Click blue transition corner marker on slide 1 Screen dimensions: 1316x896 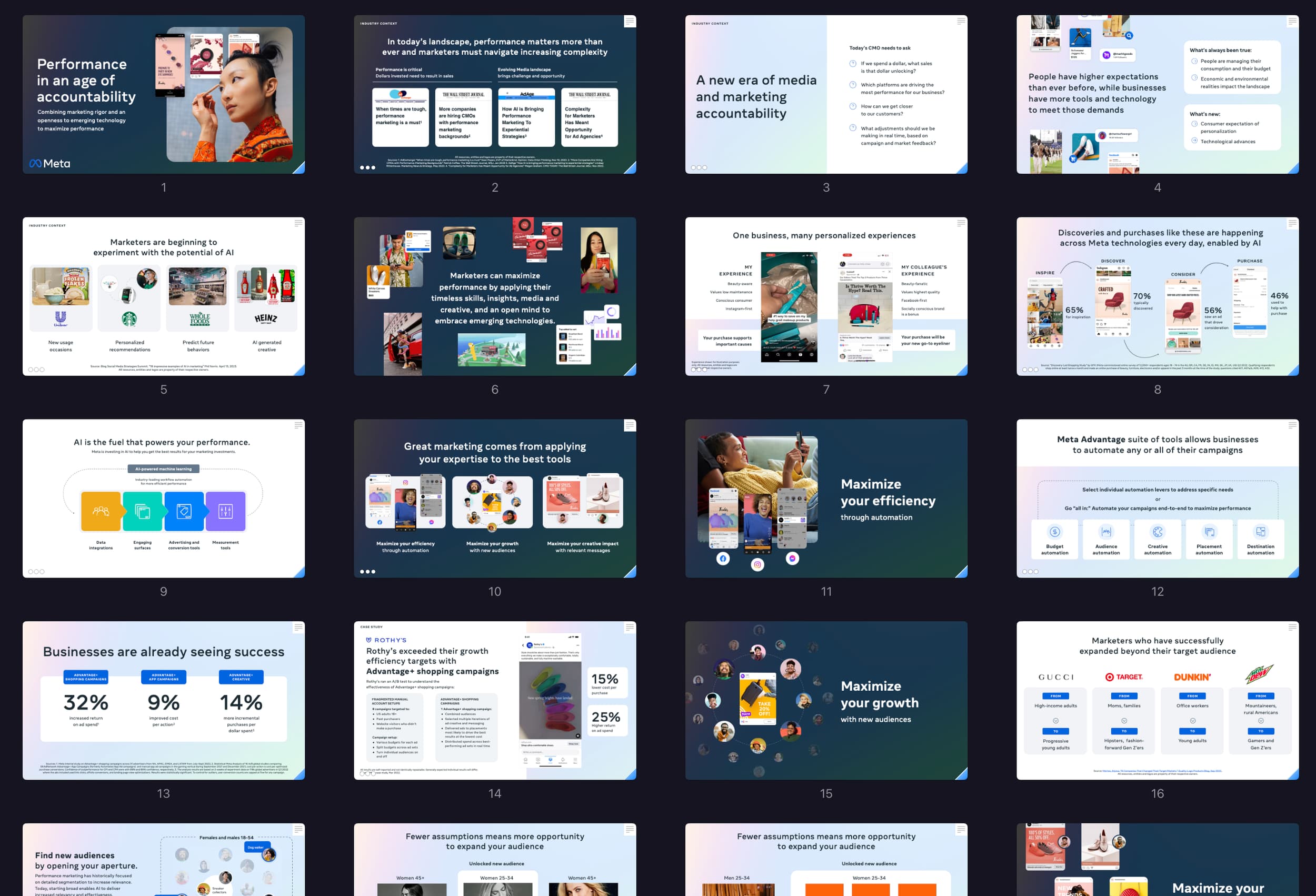click(300, 168)
